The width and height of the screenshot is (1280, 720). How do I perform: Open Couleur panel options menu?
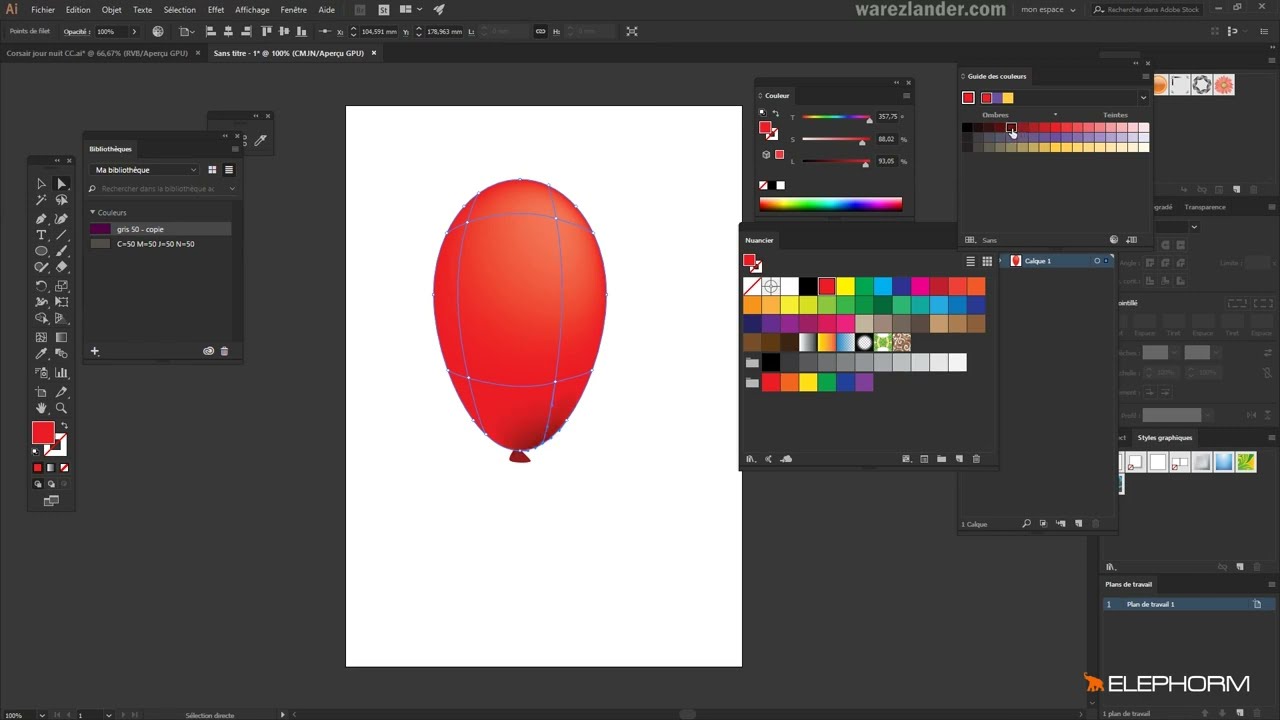pyautogui.click(x=907, y=96)
